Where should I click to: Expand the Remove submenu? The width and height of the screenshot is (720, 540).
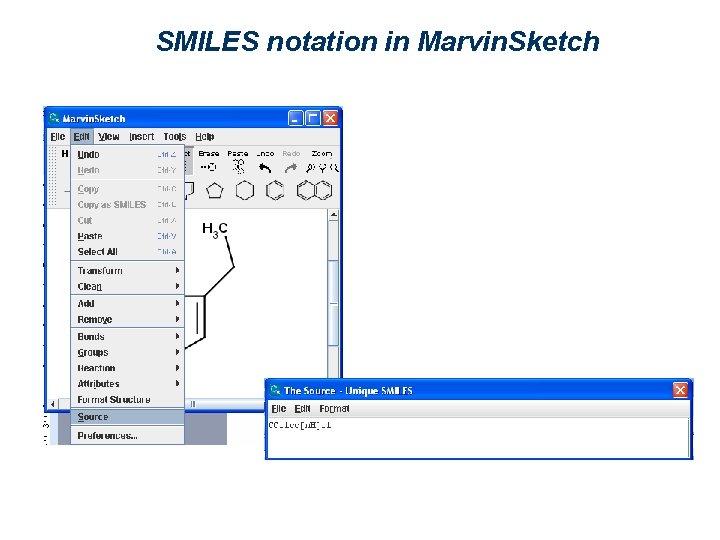[127, 320]
